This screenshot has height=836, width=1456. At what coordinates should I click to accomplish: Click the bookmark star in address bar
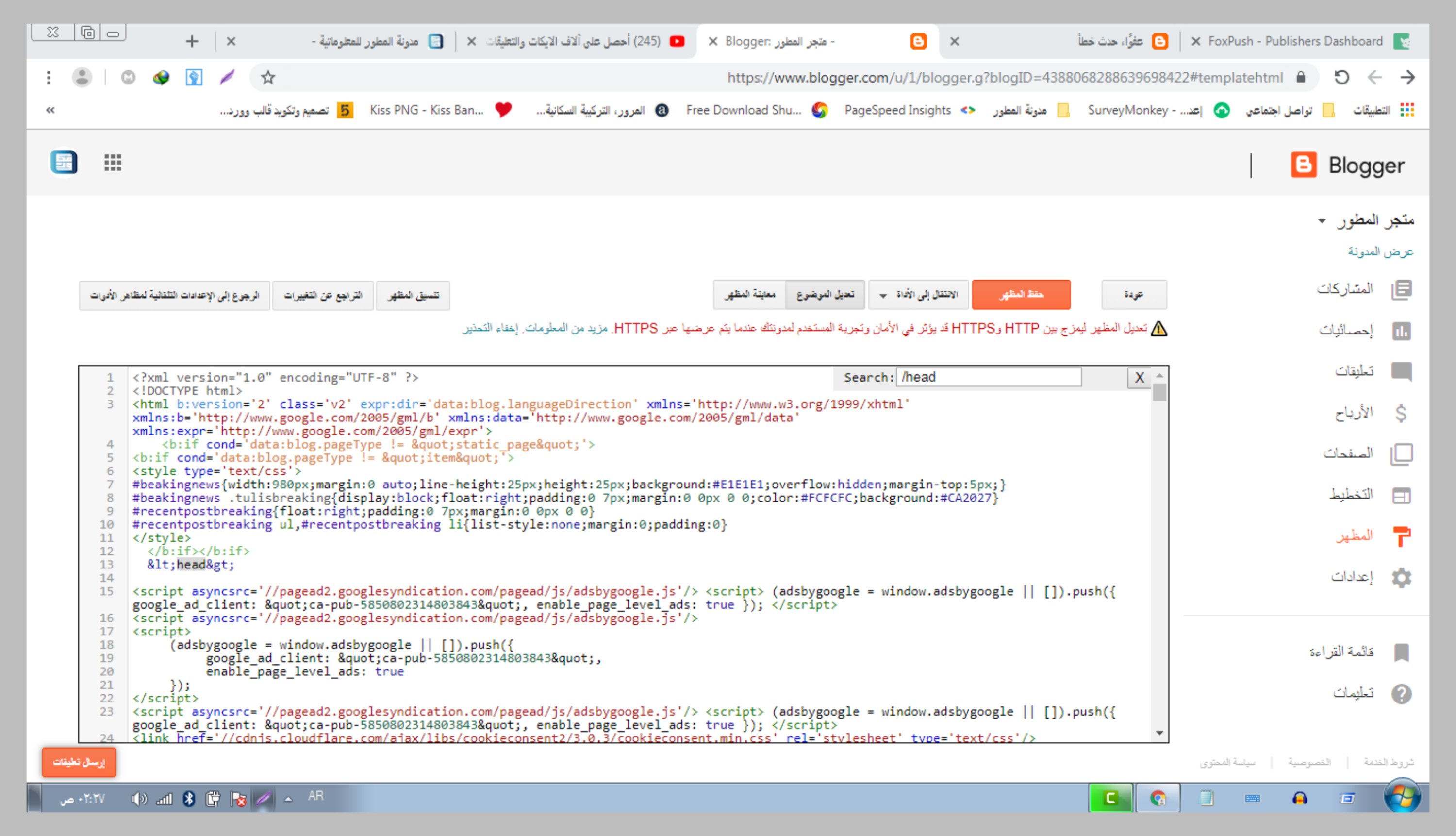(x=268, y=78)
